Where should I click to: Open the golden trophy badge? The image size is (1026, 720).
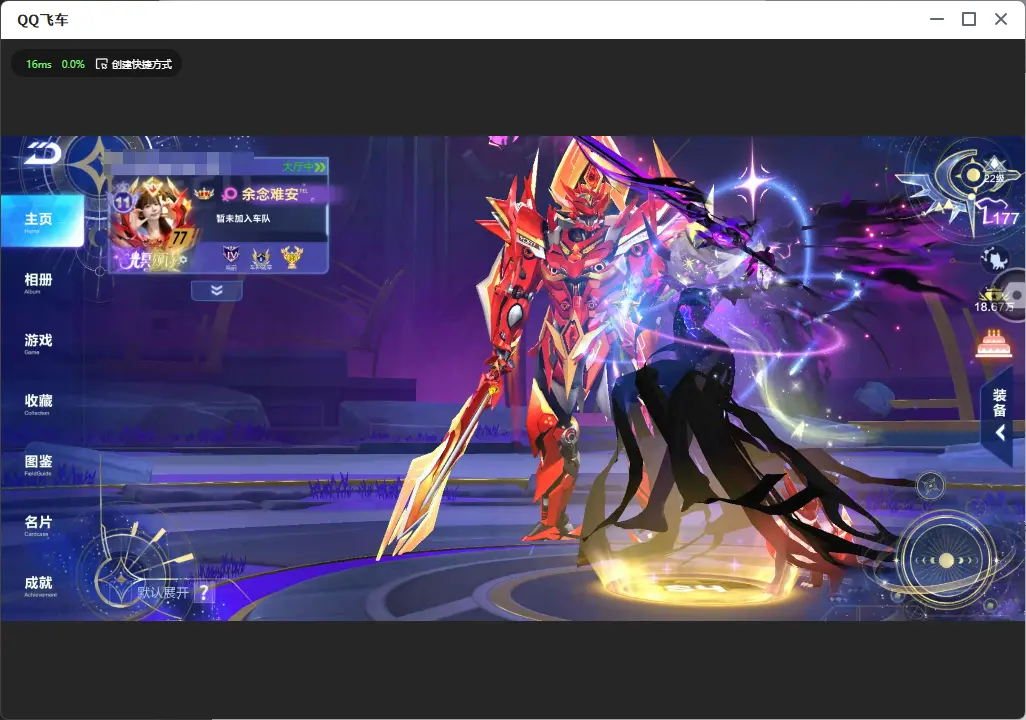[292, 257]
